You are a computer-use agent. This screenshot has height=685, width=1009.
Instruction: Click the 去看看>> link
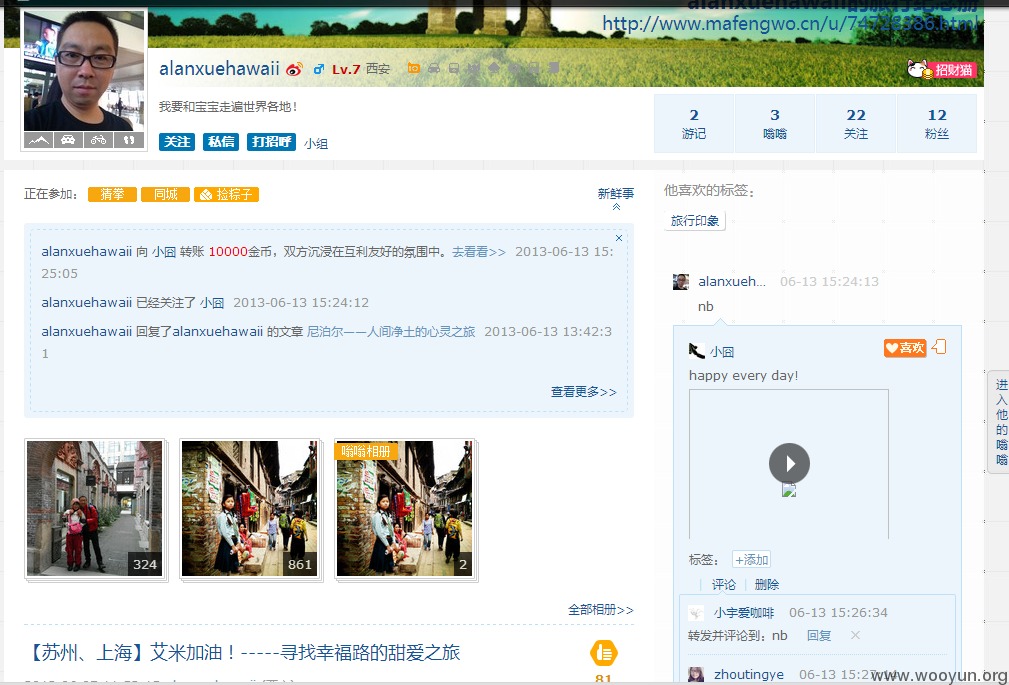click(x=479, y=252)
